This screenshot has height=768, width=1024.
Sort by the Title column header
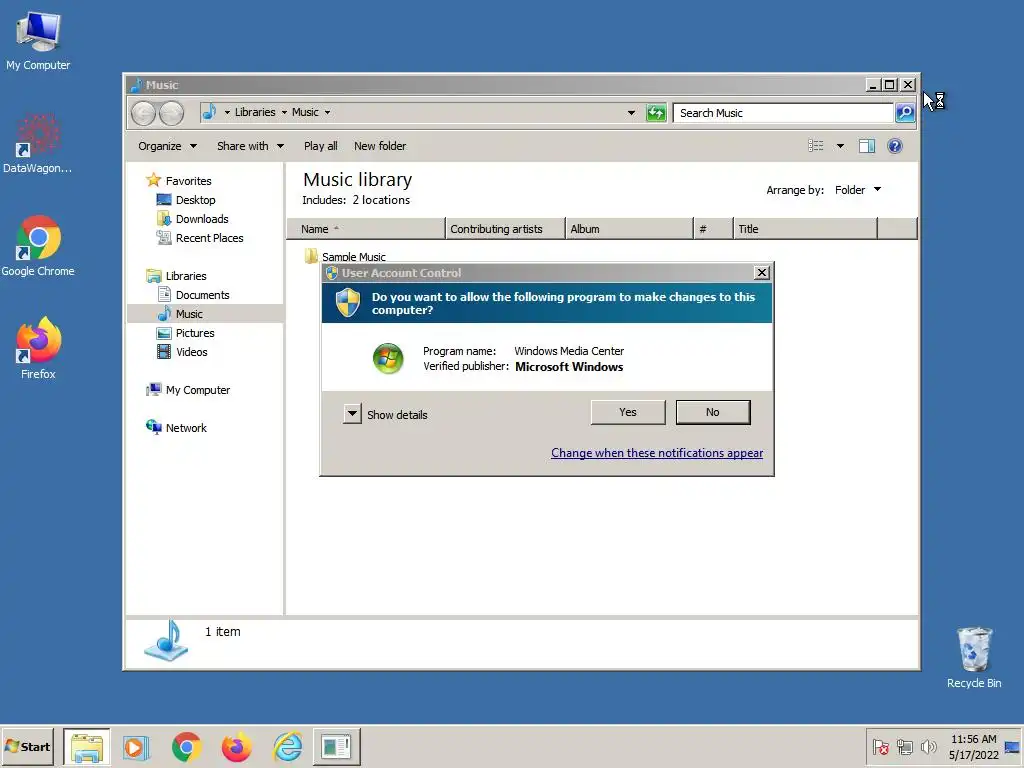805,229
